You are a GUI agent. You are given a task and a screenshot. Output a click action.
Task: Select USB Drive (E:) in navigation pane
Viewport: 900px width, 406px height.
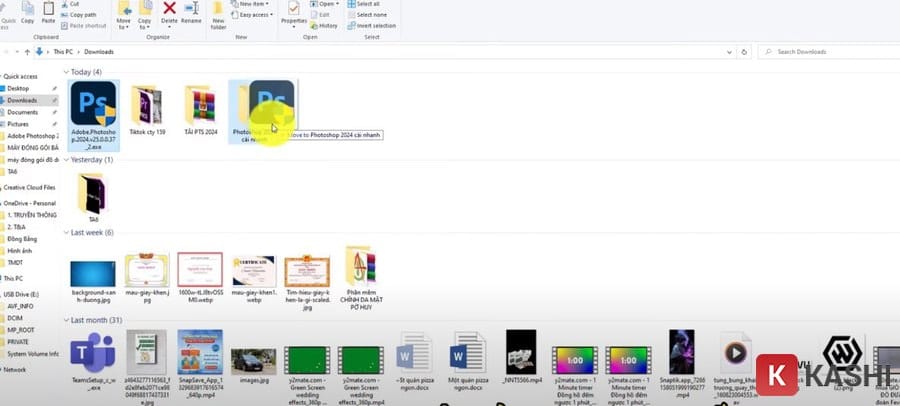tap(24, 293)
